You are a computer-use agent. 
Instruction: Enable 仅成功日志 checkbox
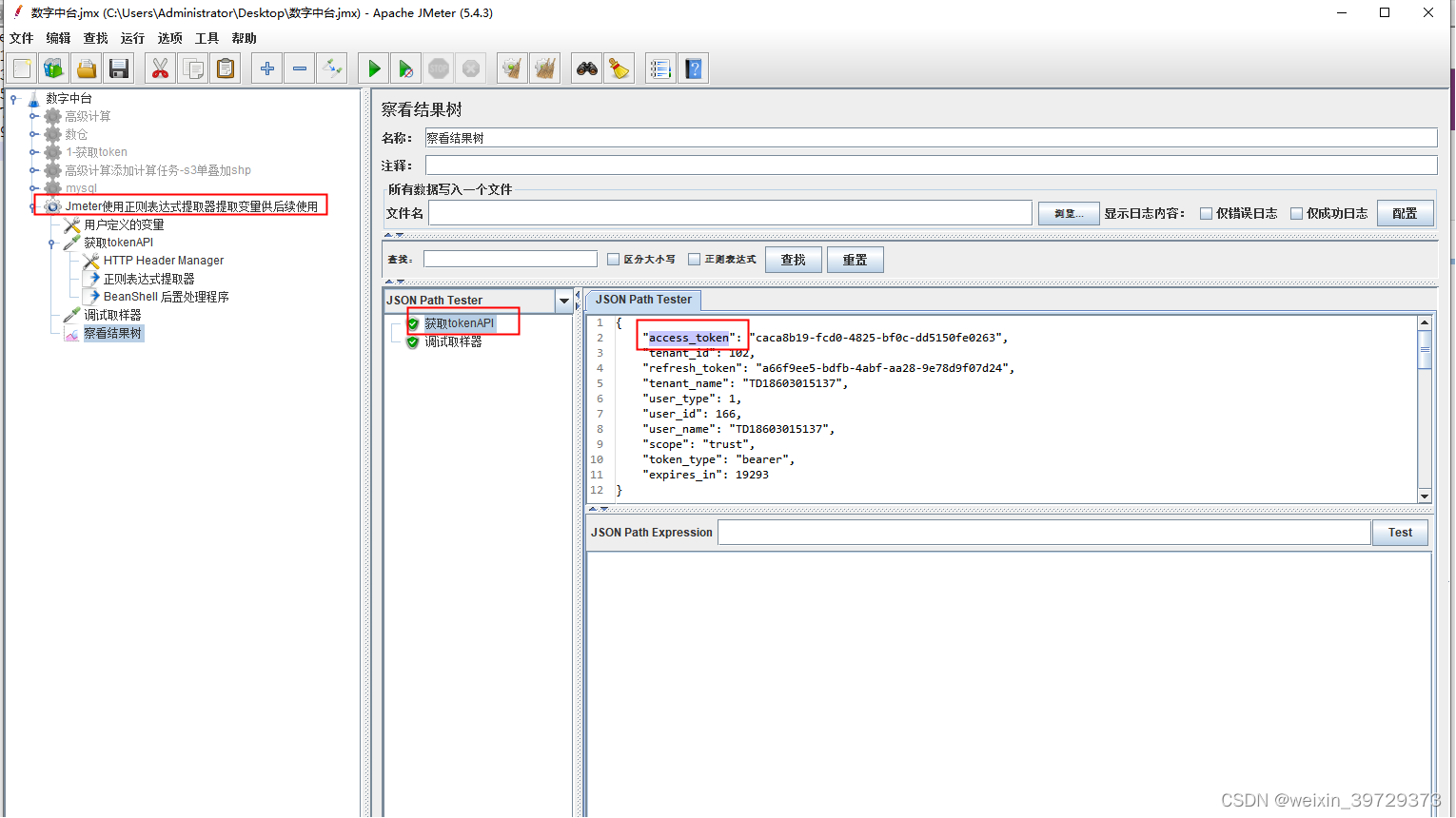click(x=1296, y=213)
